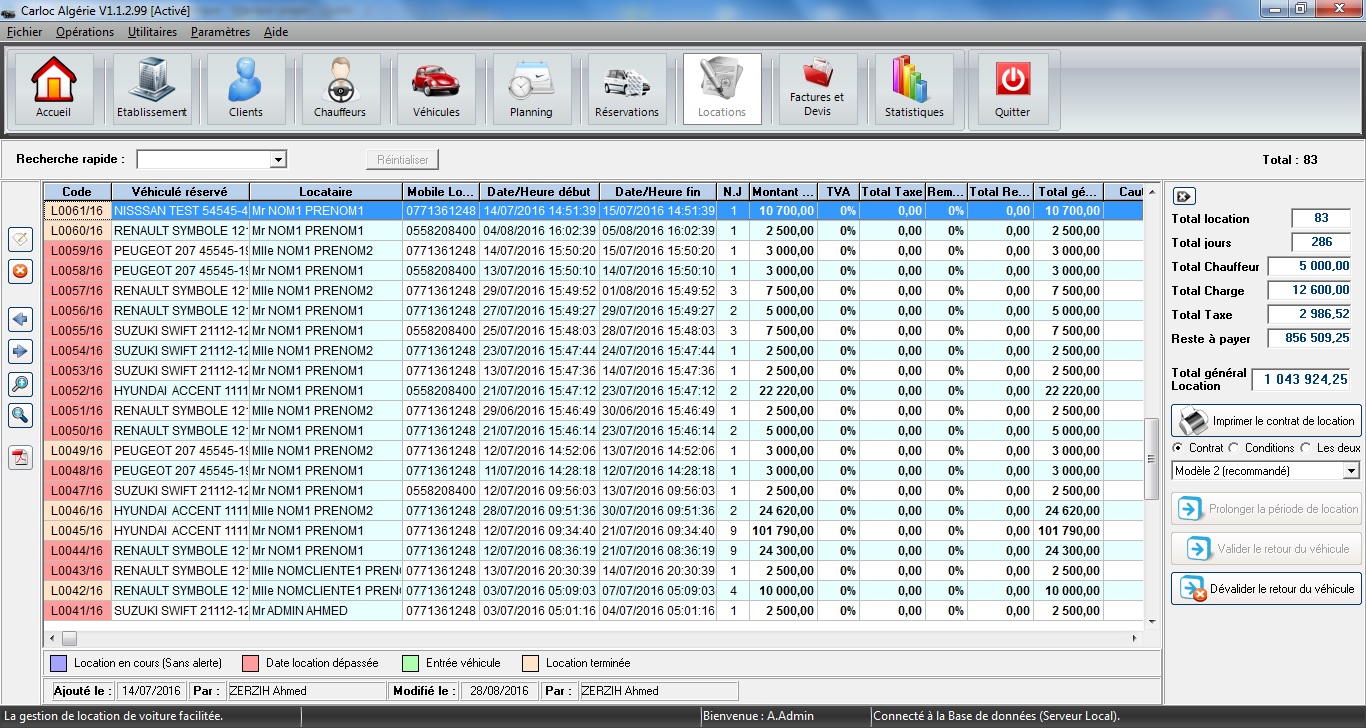Click Imprimer le contrat de location

click(x=1266, y=421)
